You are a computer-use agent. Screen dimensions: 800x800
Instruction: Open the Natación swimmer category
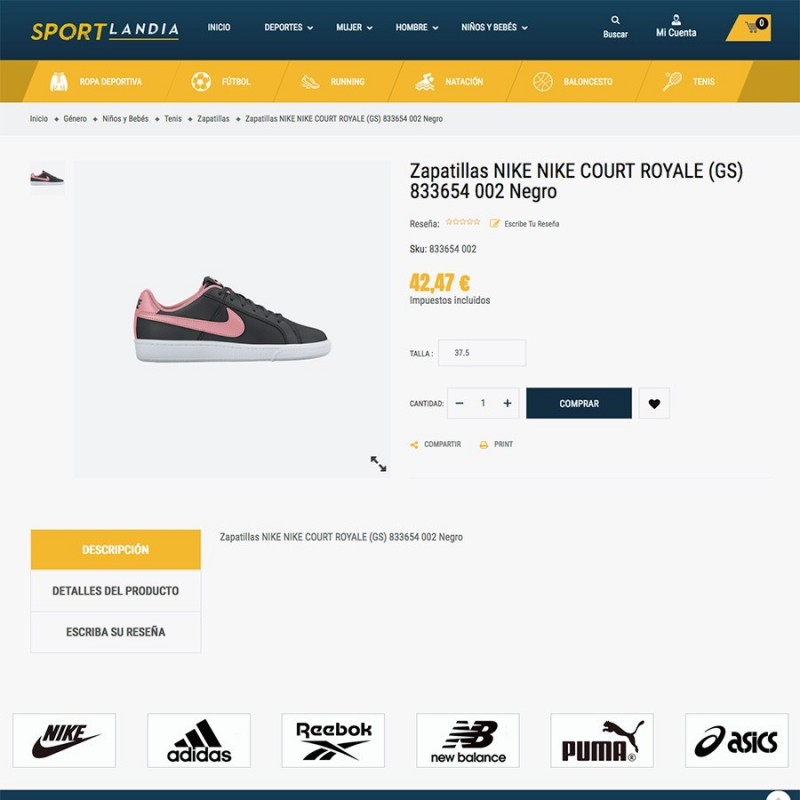[x=424, y=82]
